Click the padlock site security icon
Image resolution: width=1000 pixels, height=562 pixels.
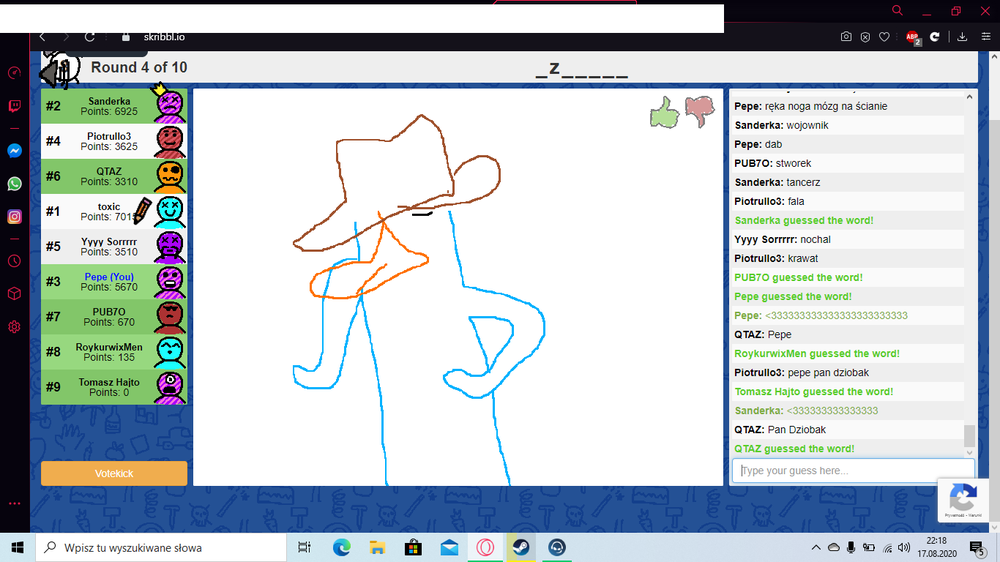click(126, 37)
